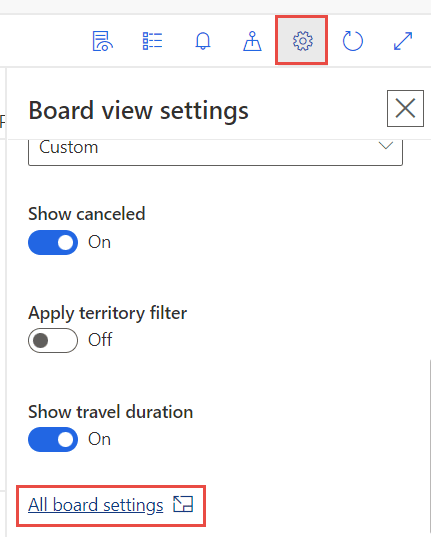Click the open-in-window icon beside All board settings
Screen dimensions: 431x537
coord(183,504)
